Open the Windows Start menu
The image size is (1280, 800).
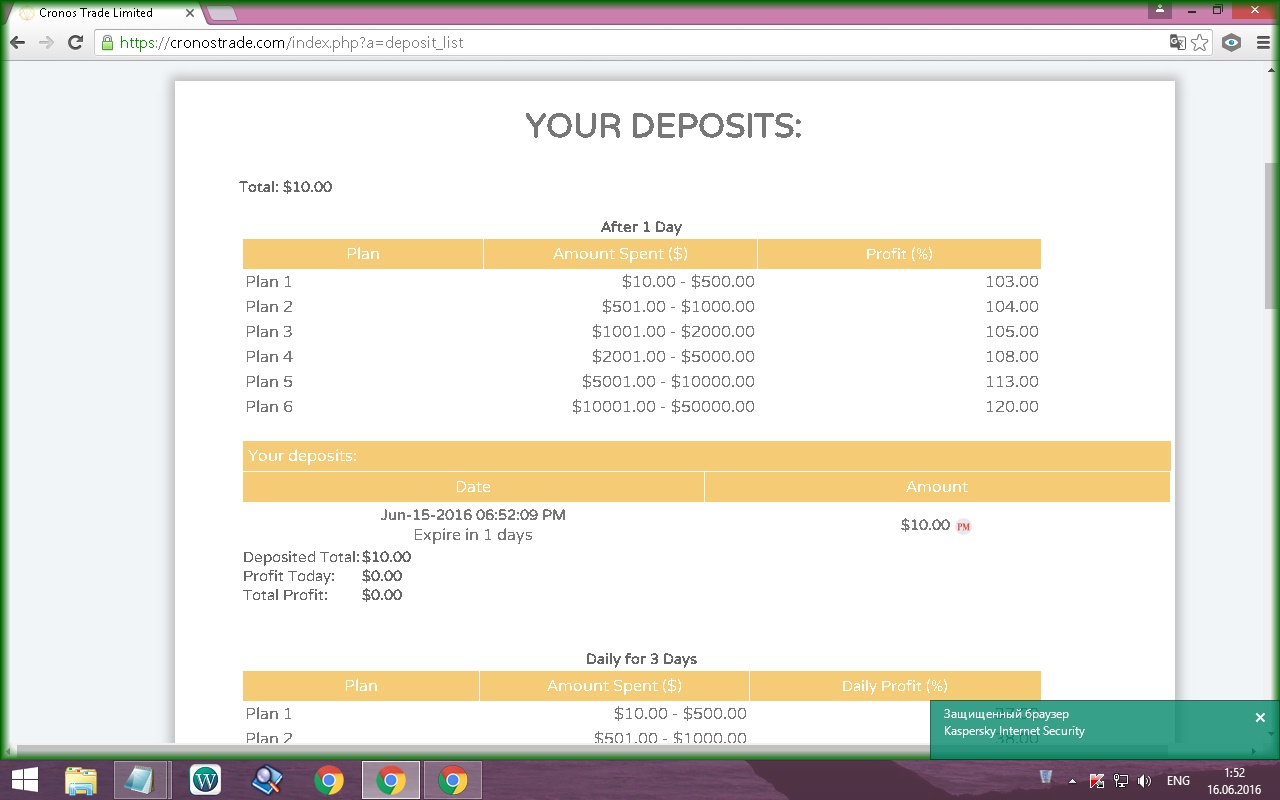point(24,780)
